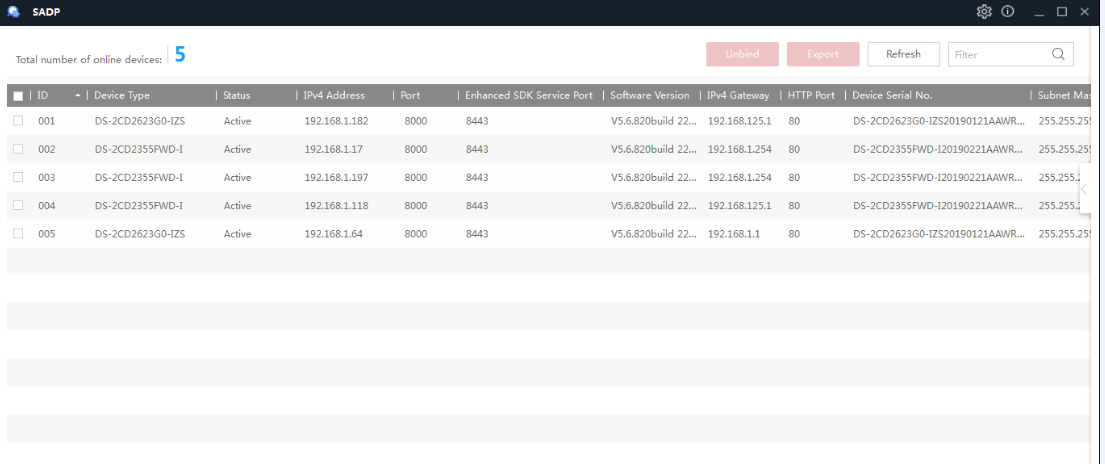Screen dimensions: 1105x464
Task: Check the box for device 001
Action: pos(18,121)
